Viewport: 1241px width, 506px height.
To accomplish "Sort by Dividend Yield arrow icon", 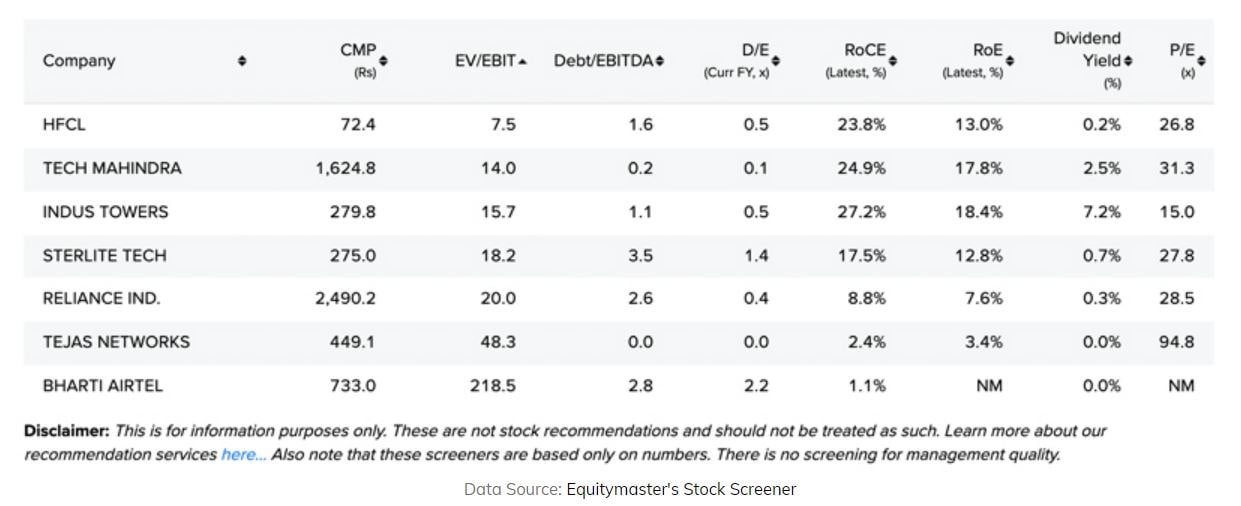I will (x=1128, y=61).
